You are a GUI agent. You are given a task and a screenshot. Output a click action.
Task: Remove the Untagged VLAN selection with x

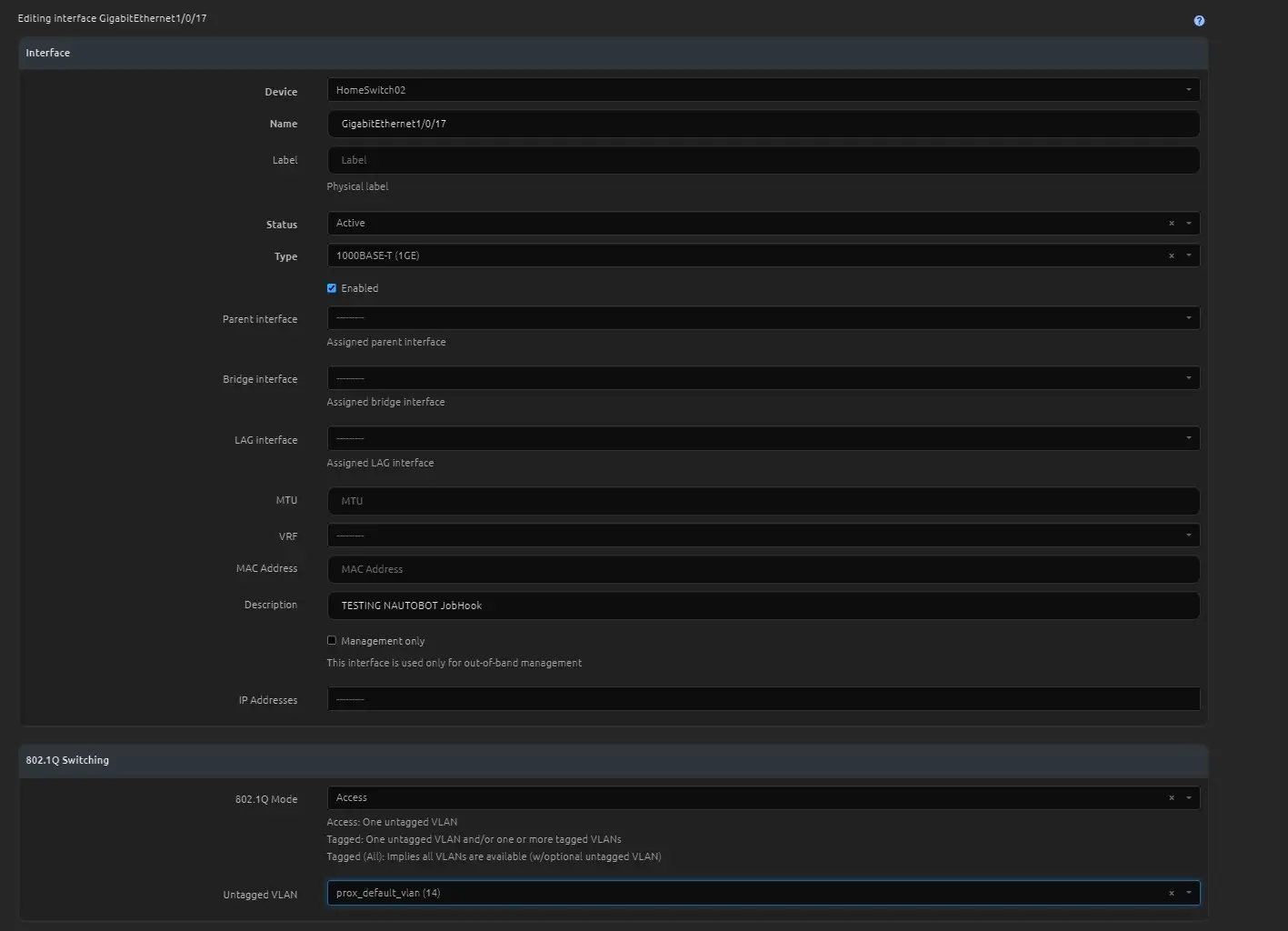[x=1171, y=894]
